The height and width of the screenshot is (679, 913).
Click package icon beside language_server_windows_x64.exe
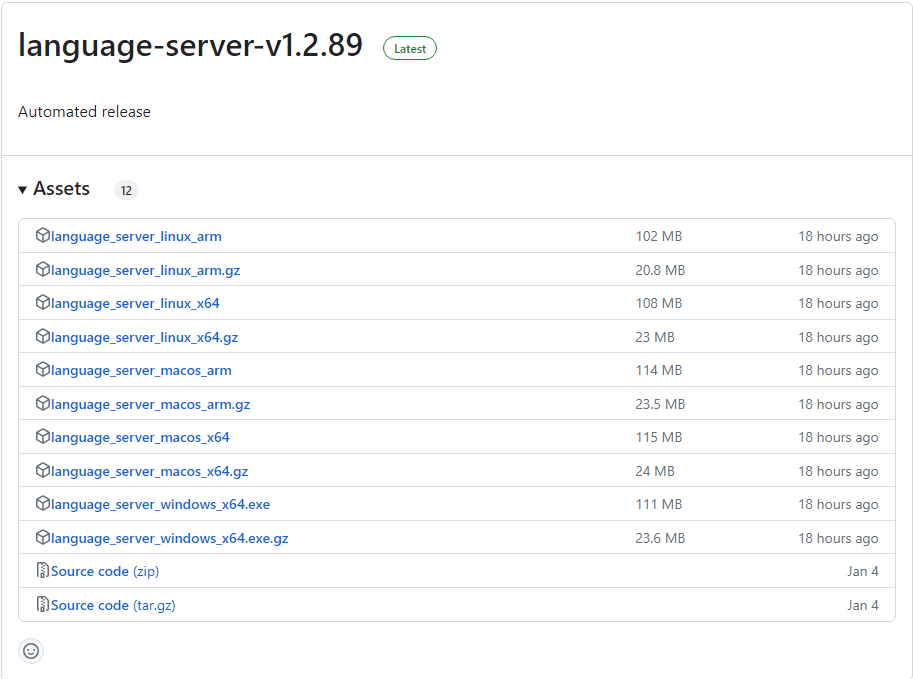coord(43,504)
